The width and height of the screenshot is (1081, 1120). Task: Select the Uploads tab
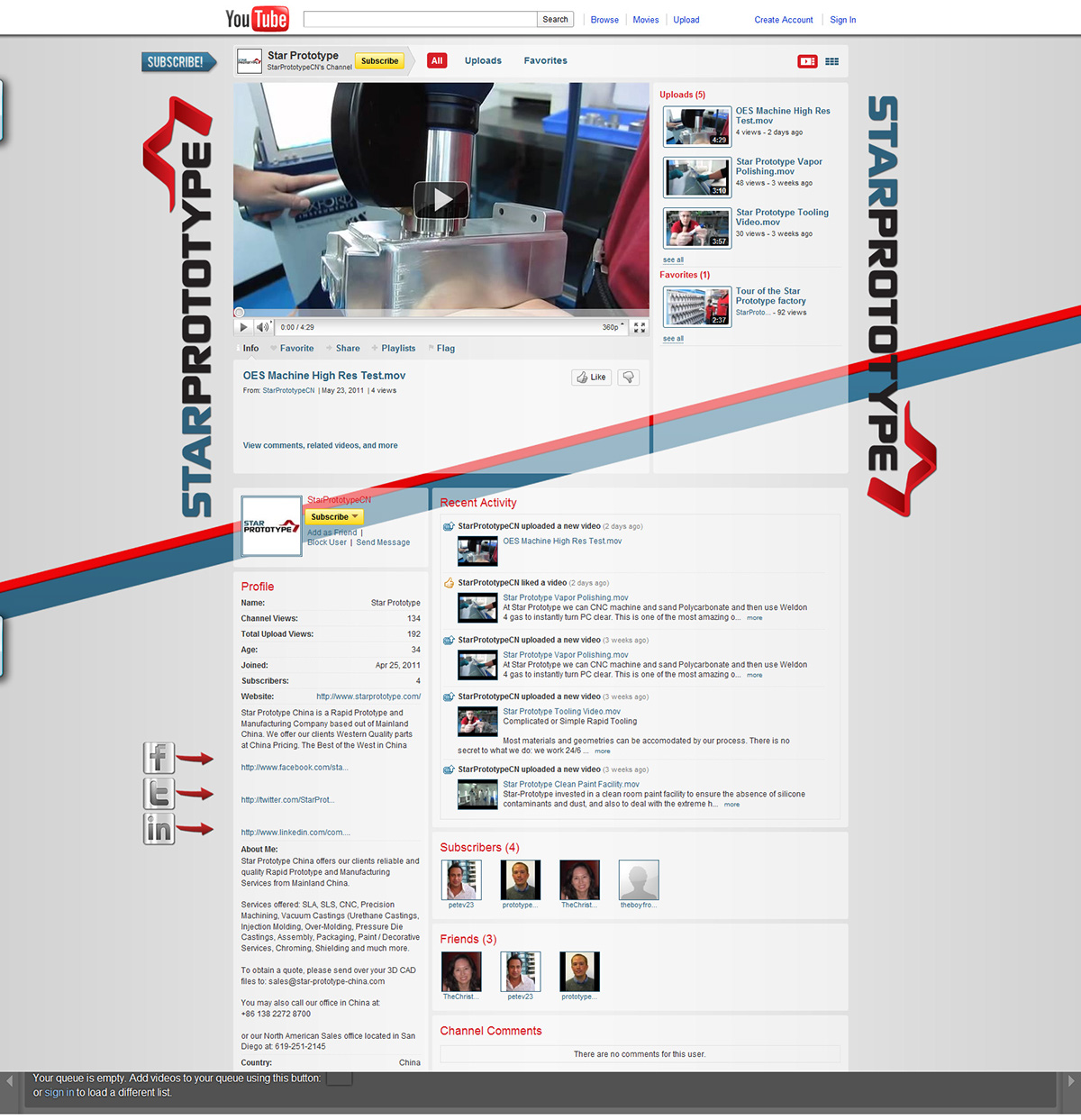[x=483, y=61]
